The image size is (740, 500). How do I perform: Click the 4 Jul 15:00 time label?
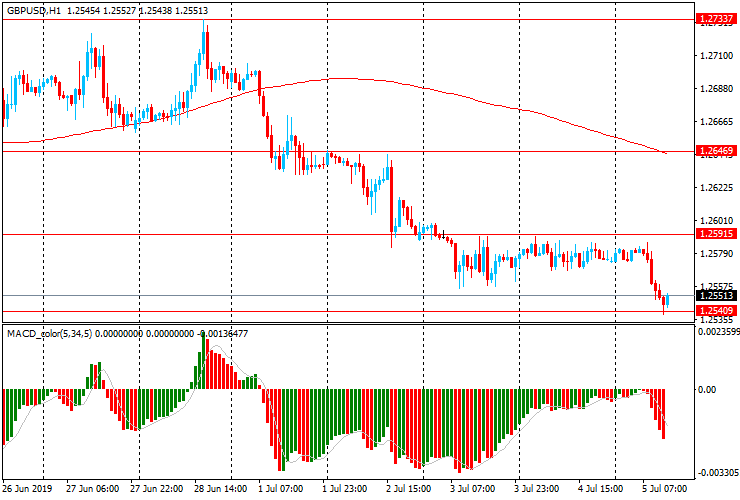[x=600, y=488]
